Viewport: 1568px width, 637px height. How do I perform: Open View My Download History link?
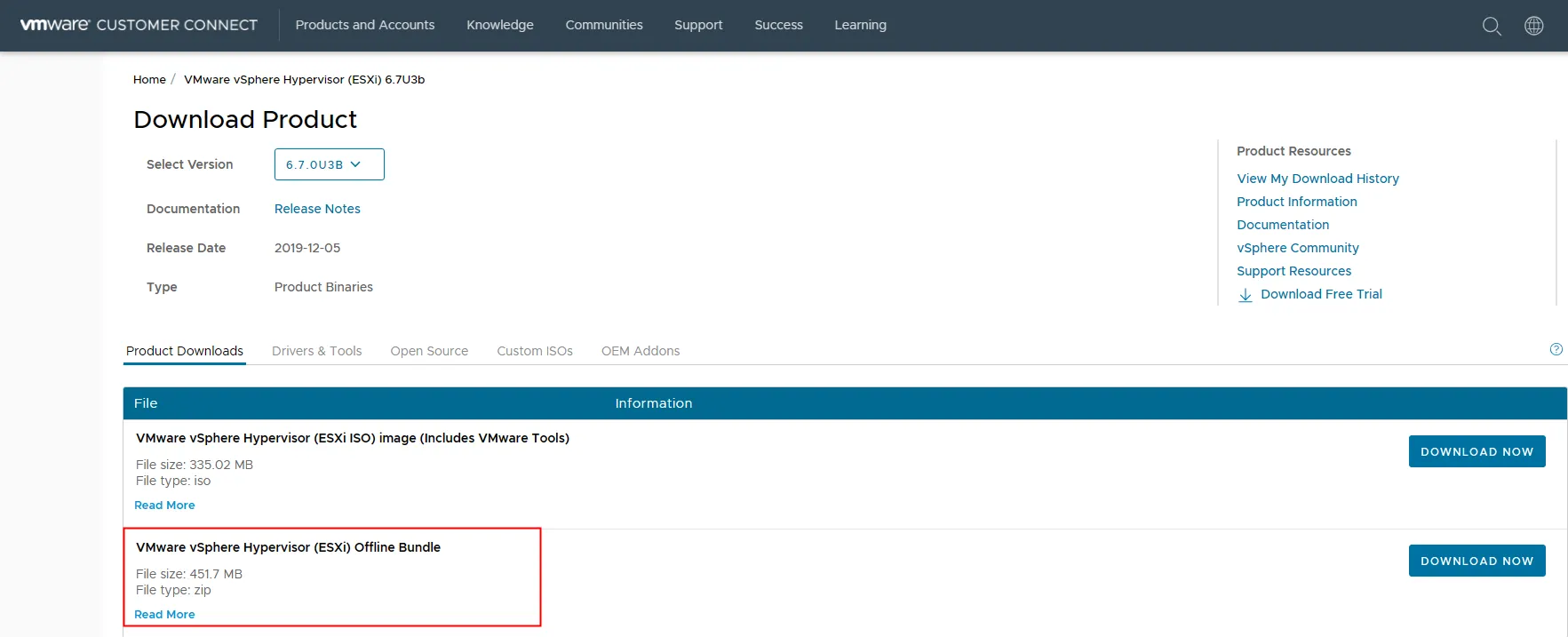click(x=1317, y=179)
